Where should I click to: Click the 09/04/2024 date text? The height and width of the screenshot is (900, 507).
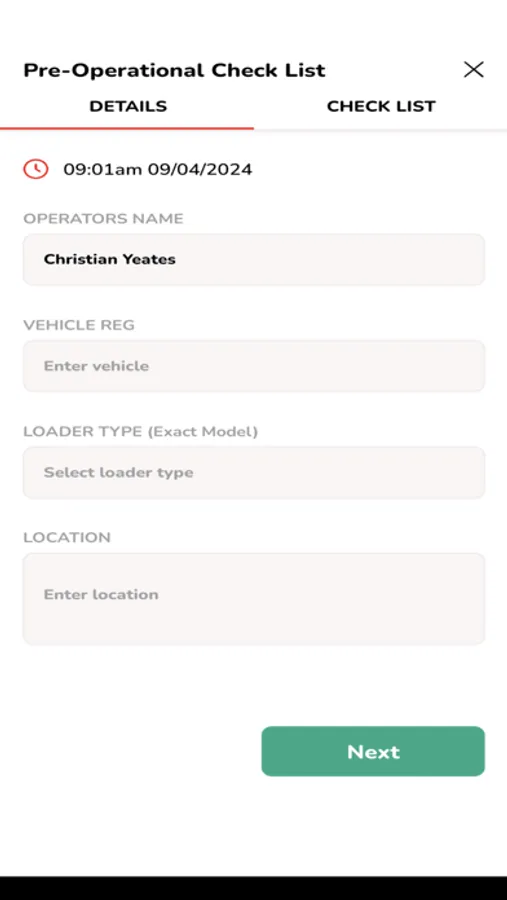(200, 169)
